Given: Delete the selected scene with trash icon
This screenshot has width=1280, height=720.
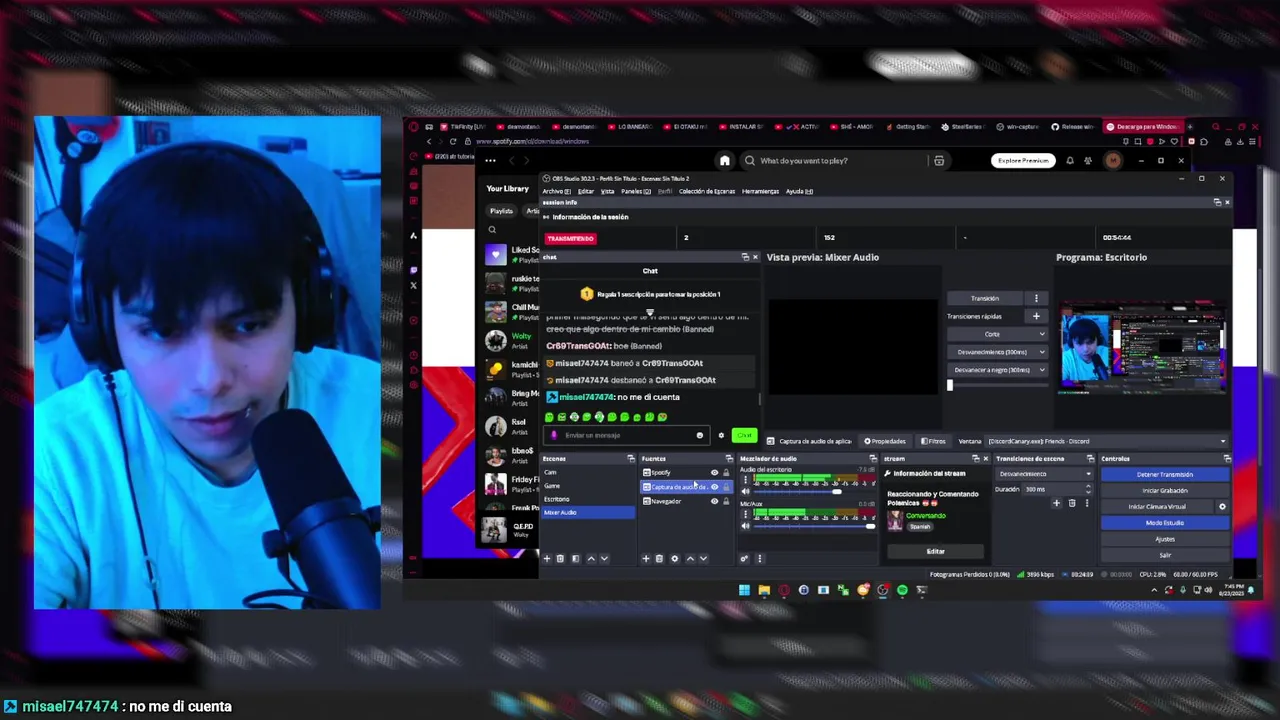Looking at the screenshot, I should point(560,559).
